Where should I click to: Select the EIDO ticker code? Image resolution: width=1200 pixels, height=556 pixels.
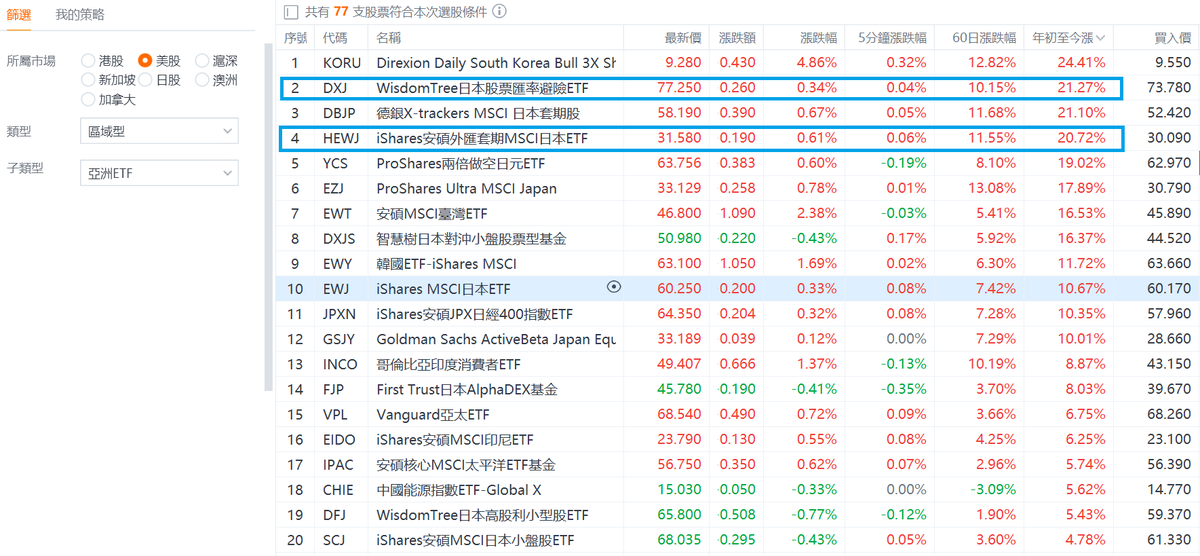340,439
